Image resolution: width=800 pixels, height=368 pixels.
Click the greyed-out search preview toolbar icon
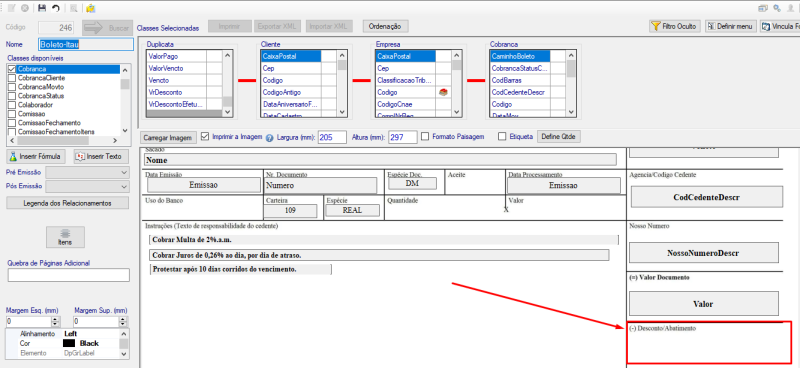point(74,8)
